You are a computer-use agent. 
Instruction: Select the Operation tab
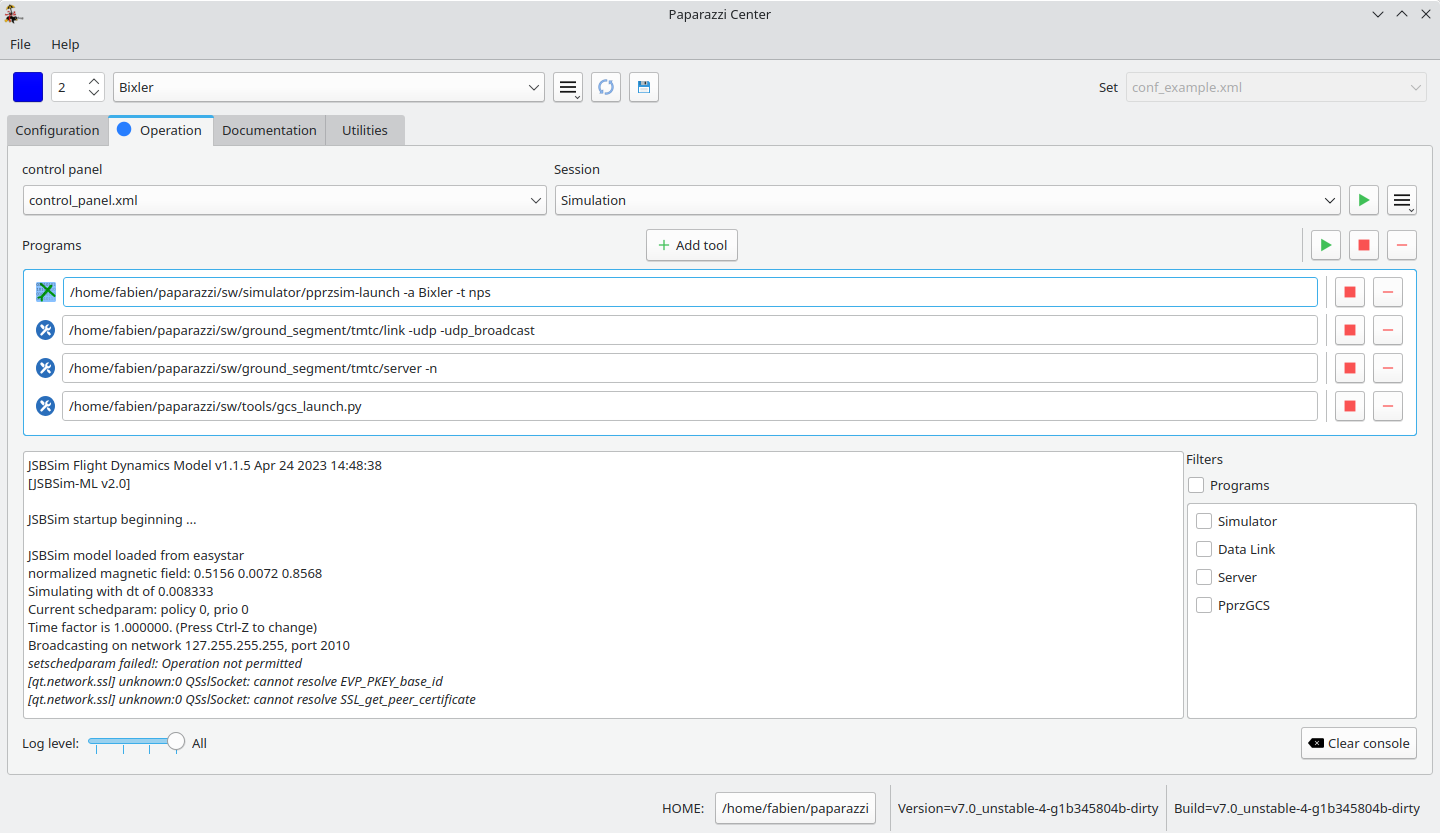click(160, 130)
